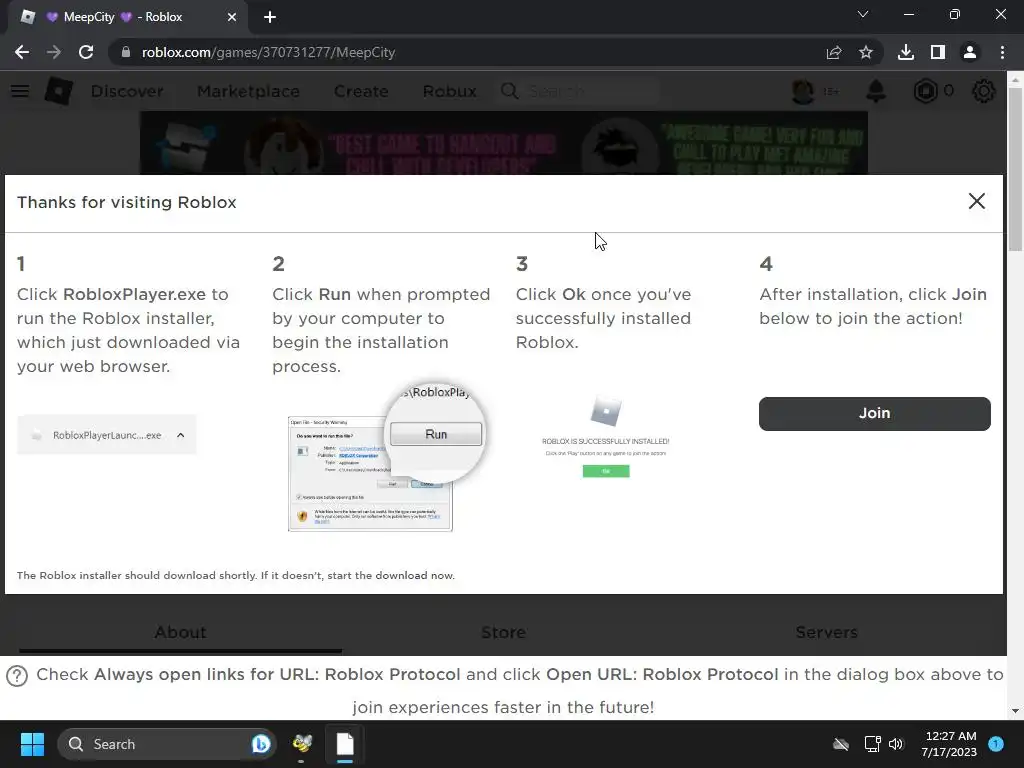Switch to the Servers tab

tap(826, 632)
